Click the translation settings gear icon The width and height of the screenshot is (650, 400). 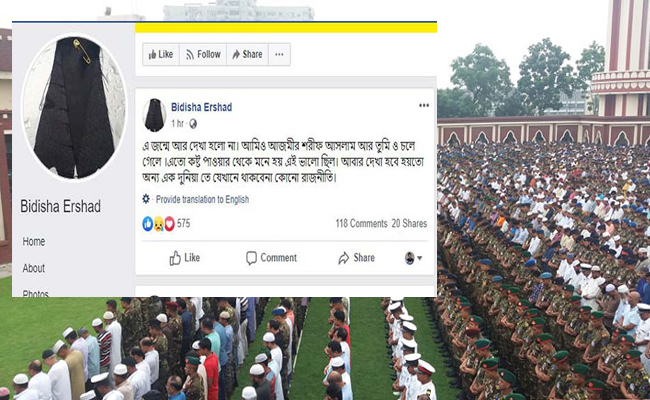point(146,199)
